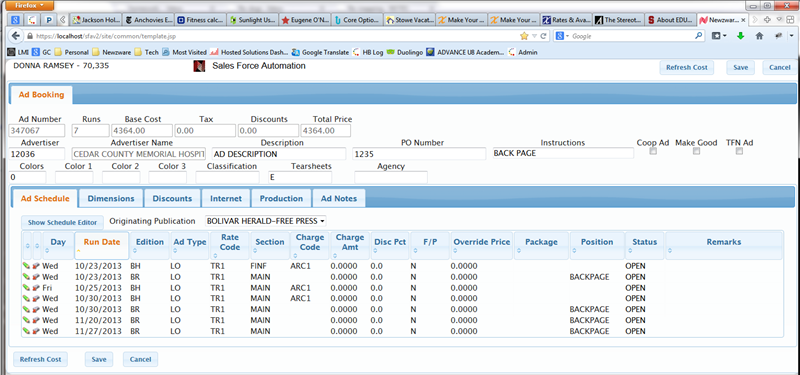Click the top Save button

(x=740, y=67)
